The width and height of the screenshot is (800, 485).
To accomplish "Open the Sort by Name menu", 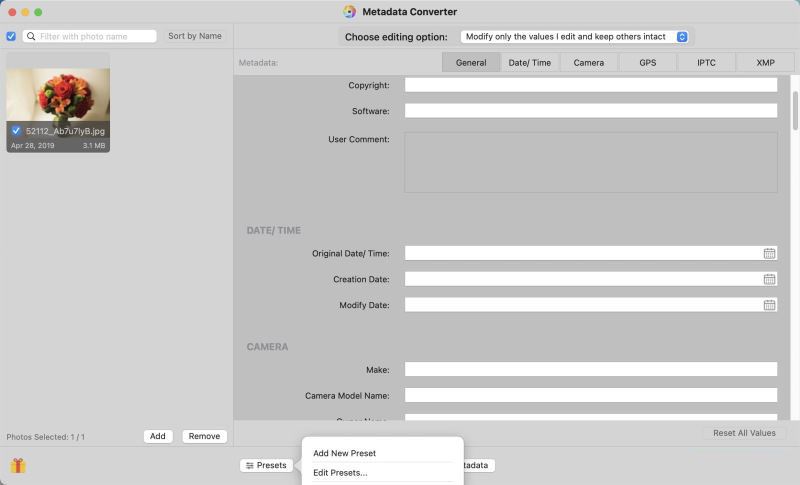I will point(195,36).
